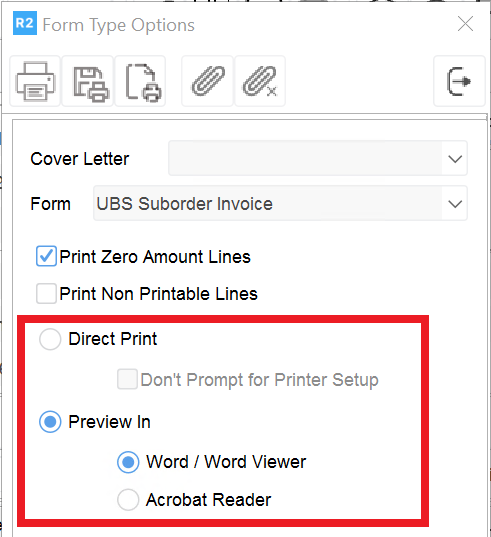Tick Don't Prompt for Printer Setup

127,379
